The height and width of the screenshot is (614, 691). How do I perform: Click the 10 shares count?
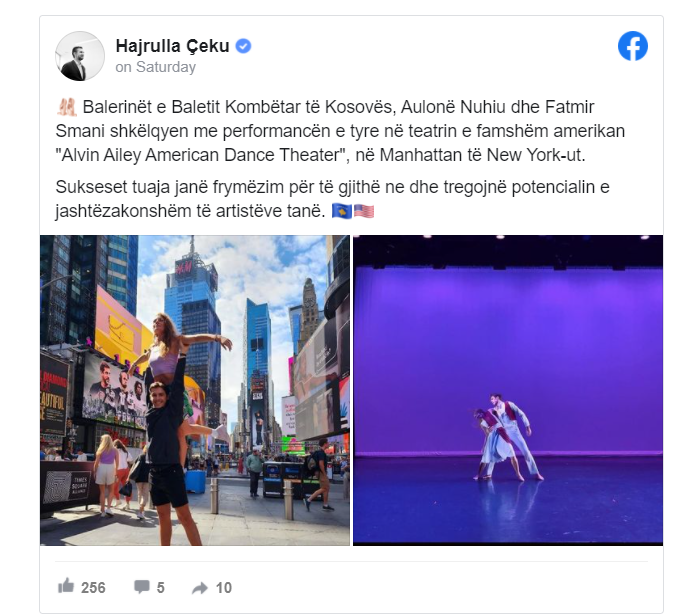tap(223, 588)
